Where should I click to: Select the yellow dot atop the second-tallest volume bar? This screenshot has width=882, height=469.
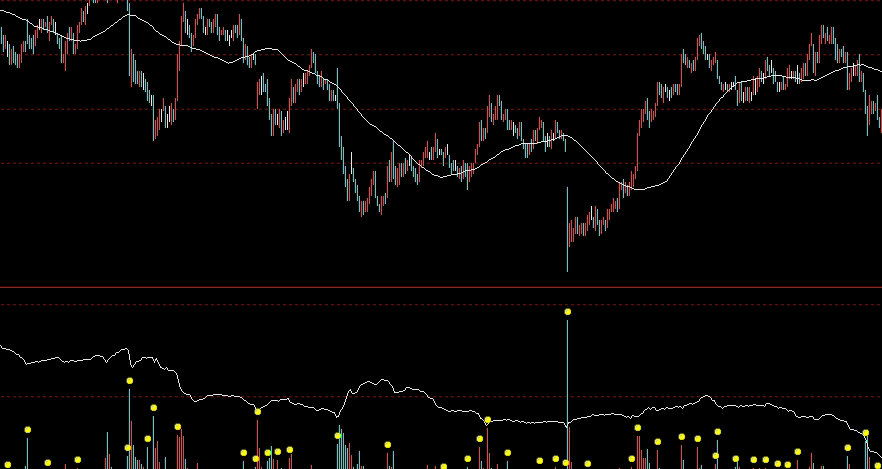click(130, 381)
